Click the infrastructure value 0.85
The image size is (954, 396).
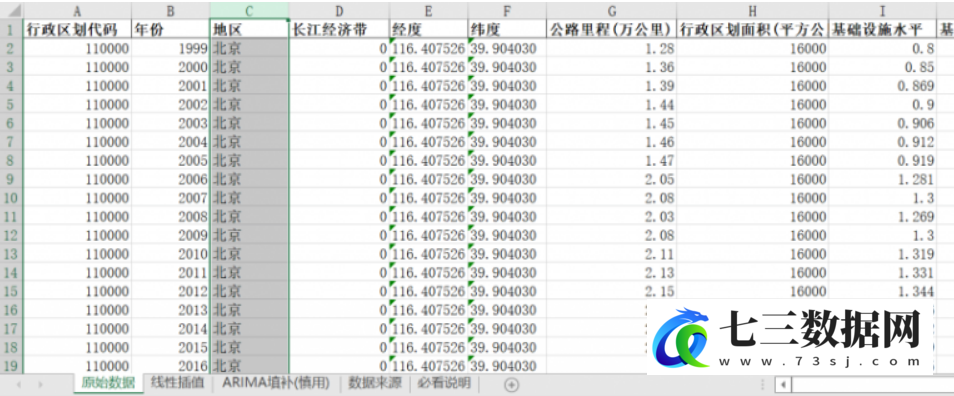(x=882, y=68)
